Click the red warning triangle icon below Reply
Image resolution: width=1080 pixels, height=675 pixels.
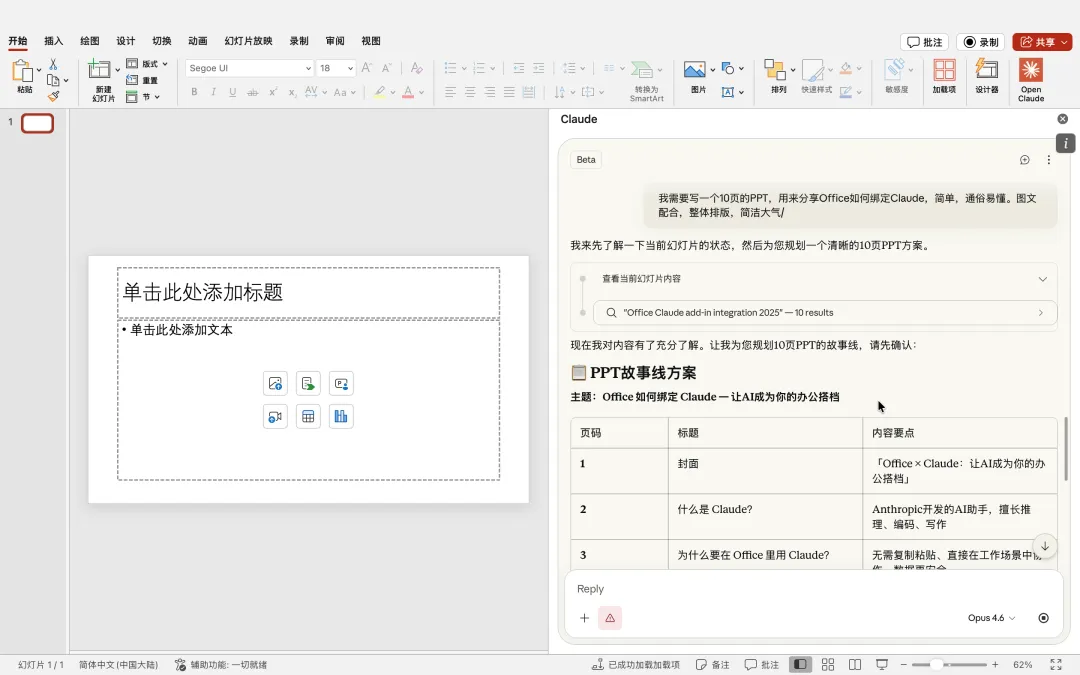[x=610, y=618]
